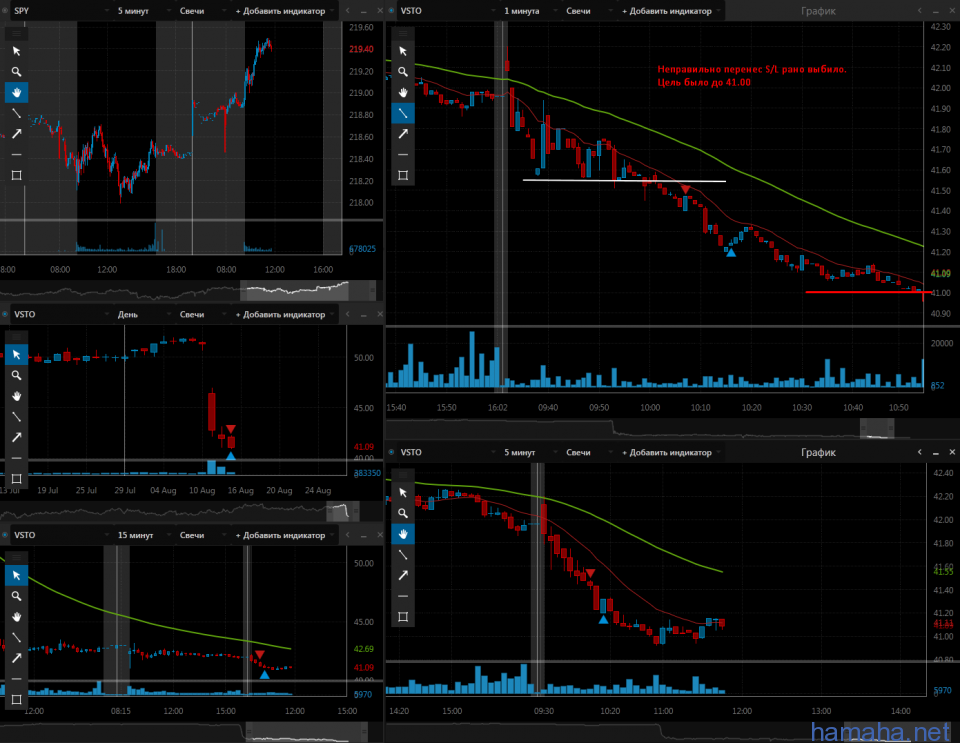
Task: Select the hand pan tool in SPY chart
Action: click(x=17, y=92)
